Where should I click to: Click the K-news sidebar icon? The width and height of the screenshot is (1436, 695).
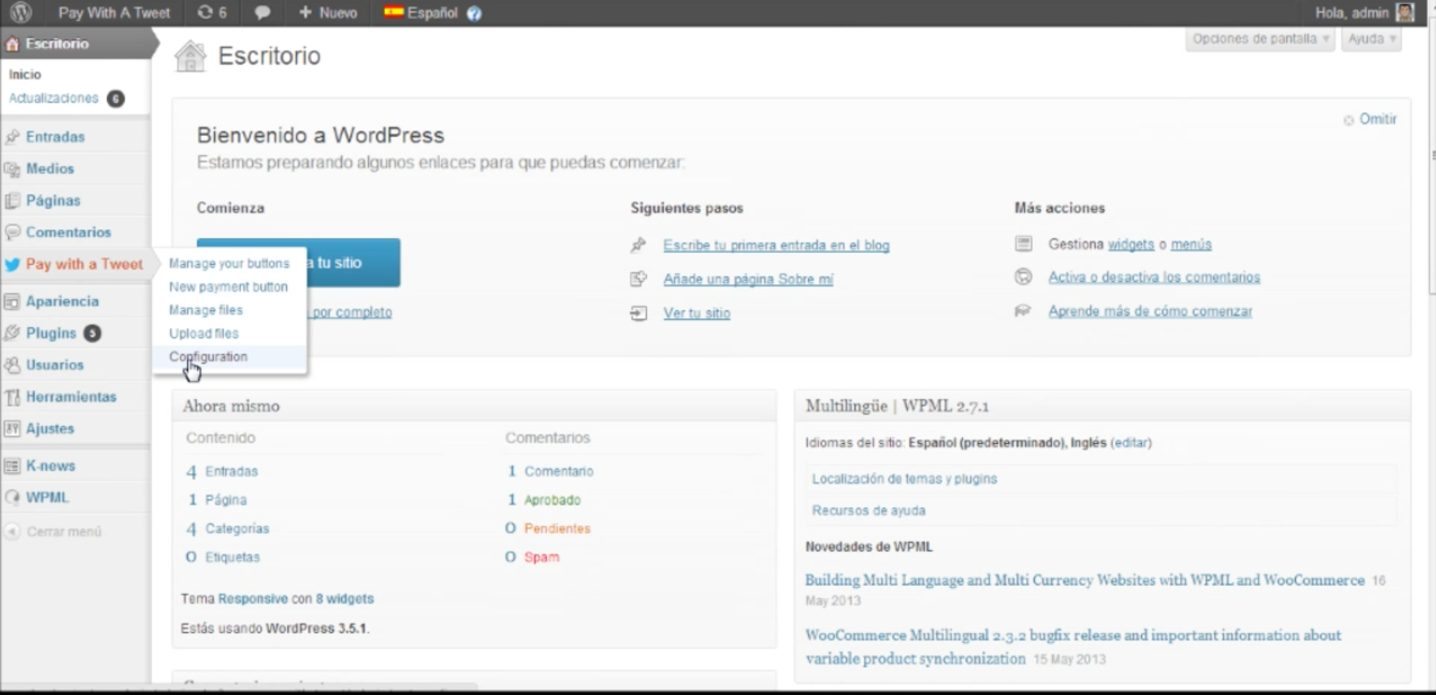pyautogui.click(x=13, y=466)
